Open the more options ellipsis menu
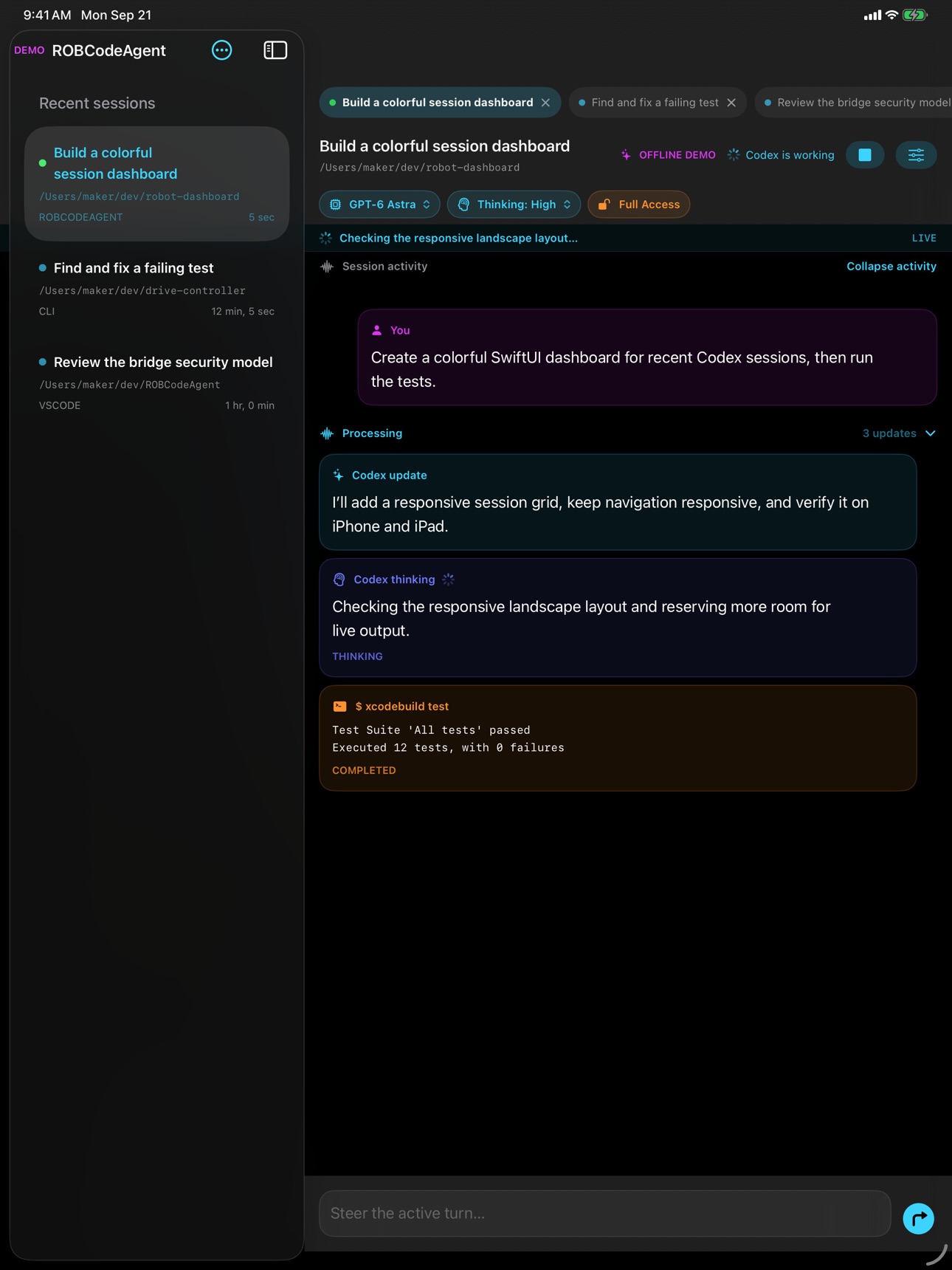 pyautogui.click(x=221, y=50)
